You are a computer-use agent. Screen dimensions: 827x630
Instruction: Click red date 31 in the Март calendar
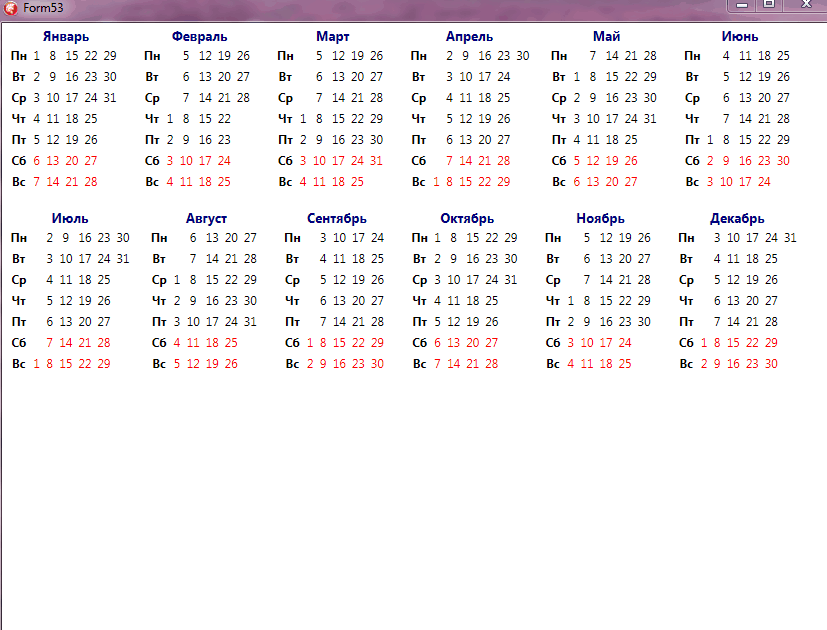(376, 161)
